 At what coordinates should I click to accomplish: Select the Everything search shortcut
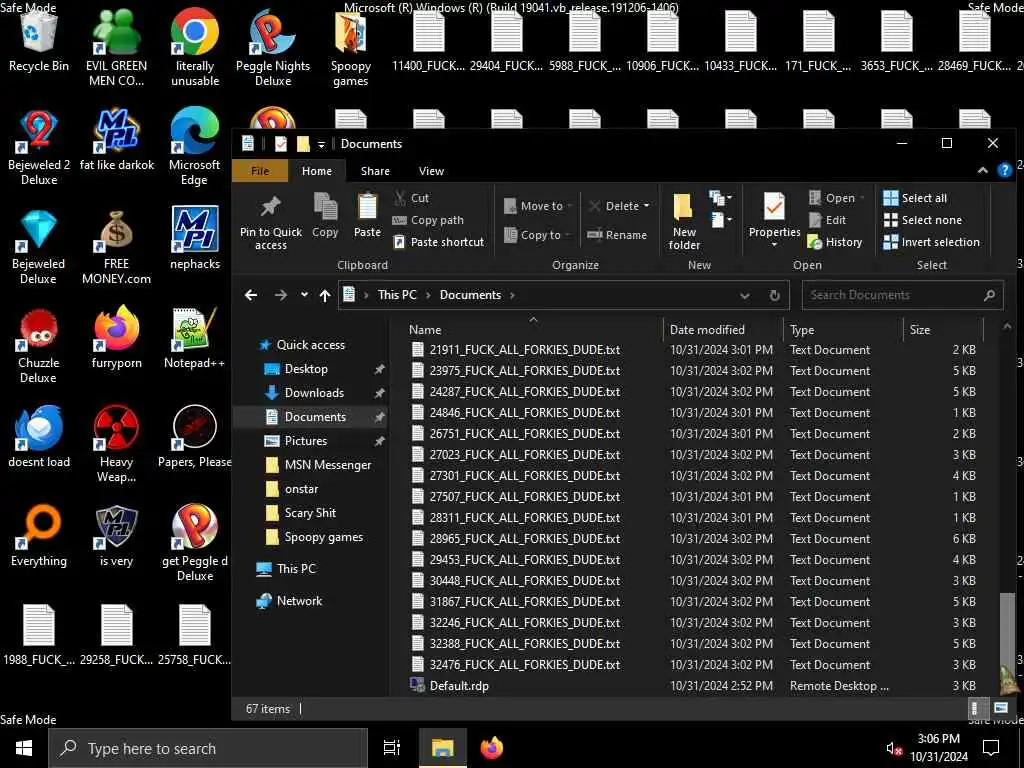(39, 536)
